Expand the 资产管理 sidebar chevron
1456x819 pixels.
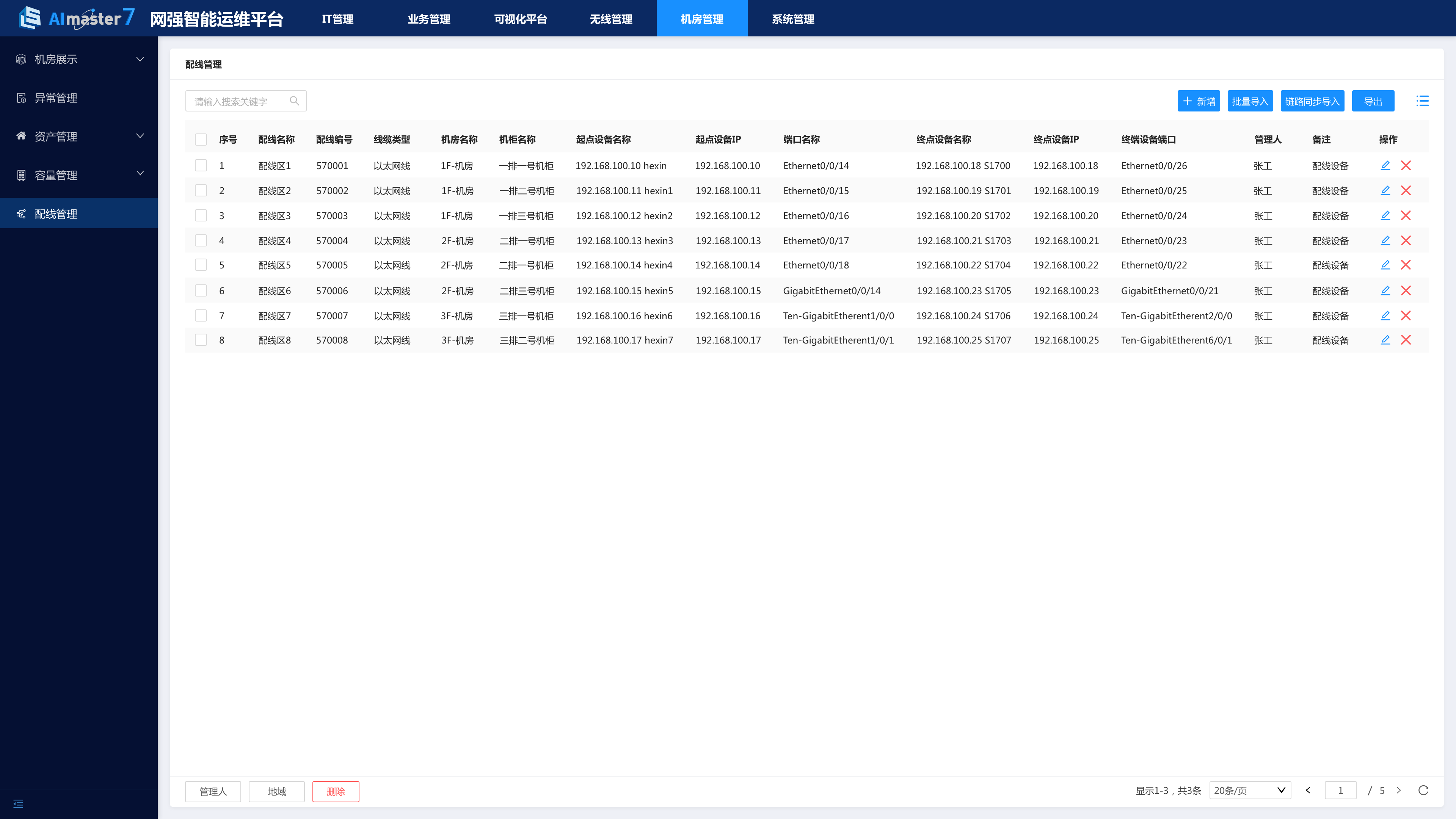point(140,136)
